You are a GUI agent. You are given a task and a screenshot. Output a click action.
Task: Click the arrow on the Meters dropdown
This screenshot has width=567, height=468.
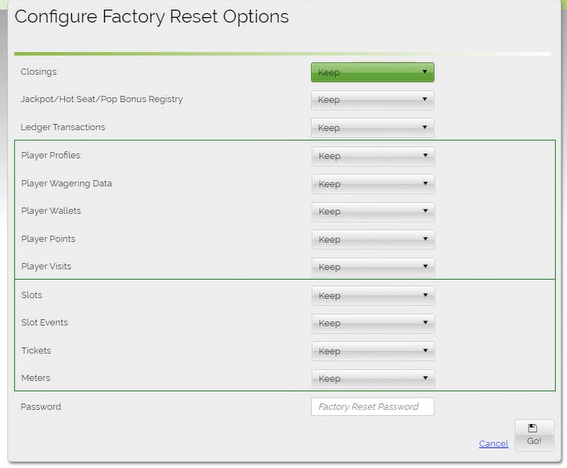coord(425,378)
